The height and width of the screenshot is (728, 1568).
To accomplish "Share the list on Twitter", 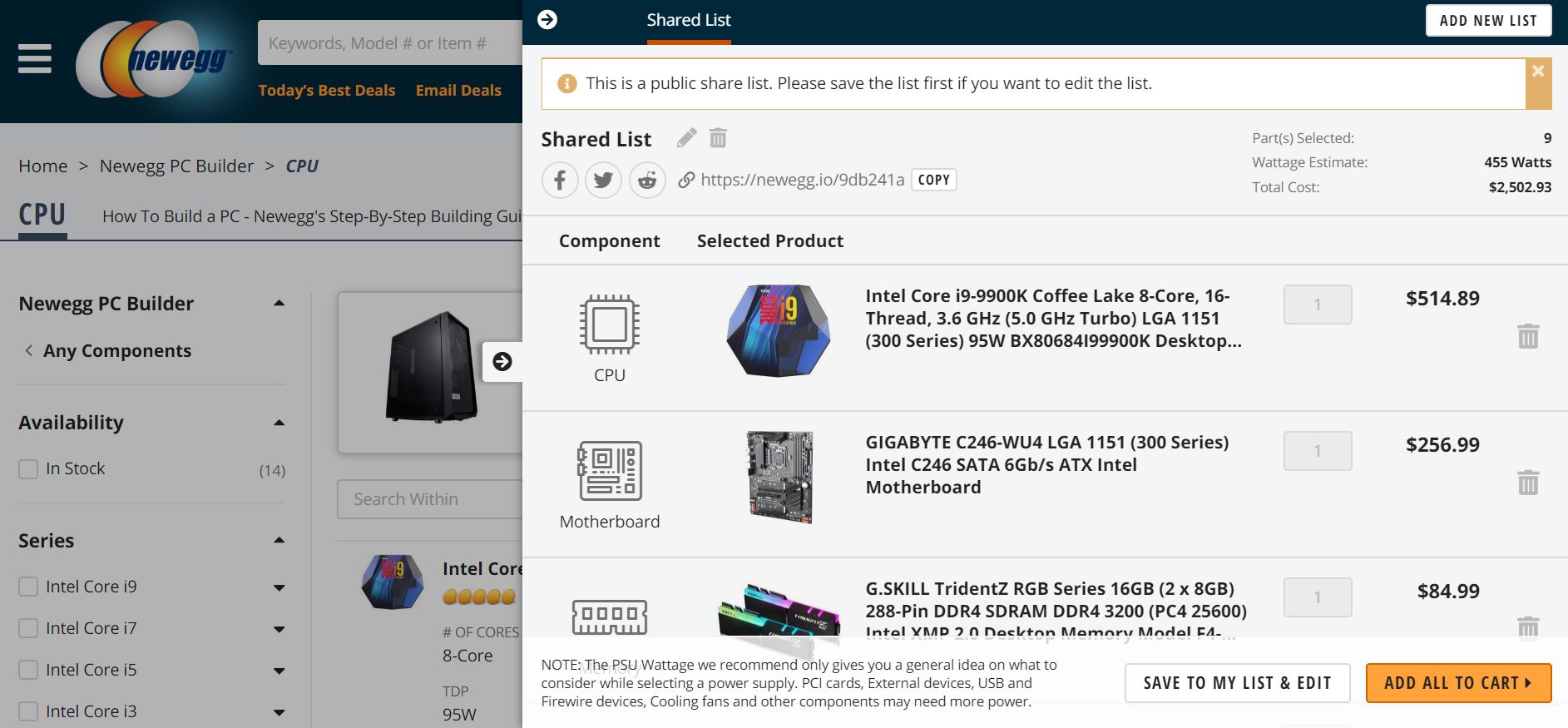I will click(x=604, y=180).
